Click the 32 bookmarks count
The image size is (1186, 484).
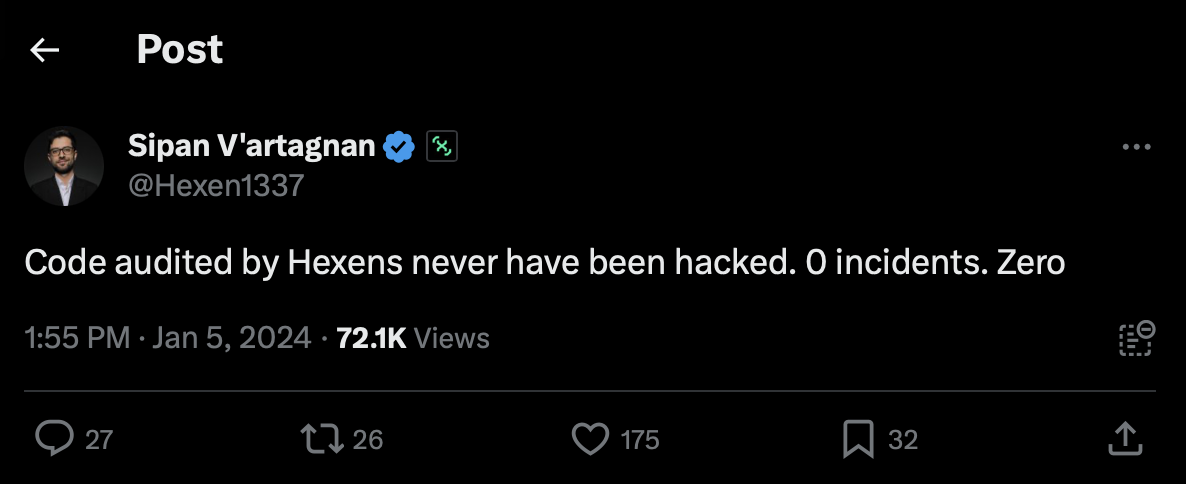point(903,439)
